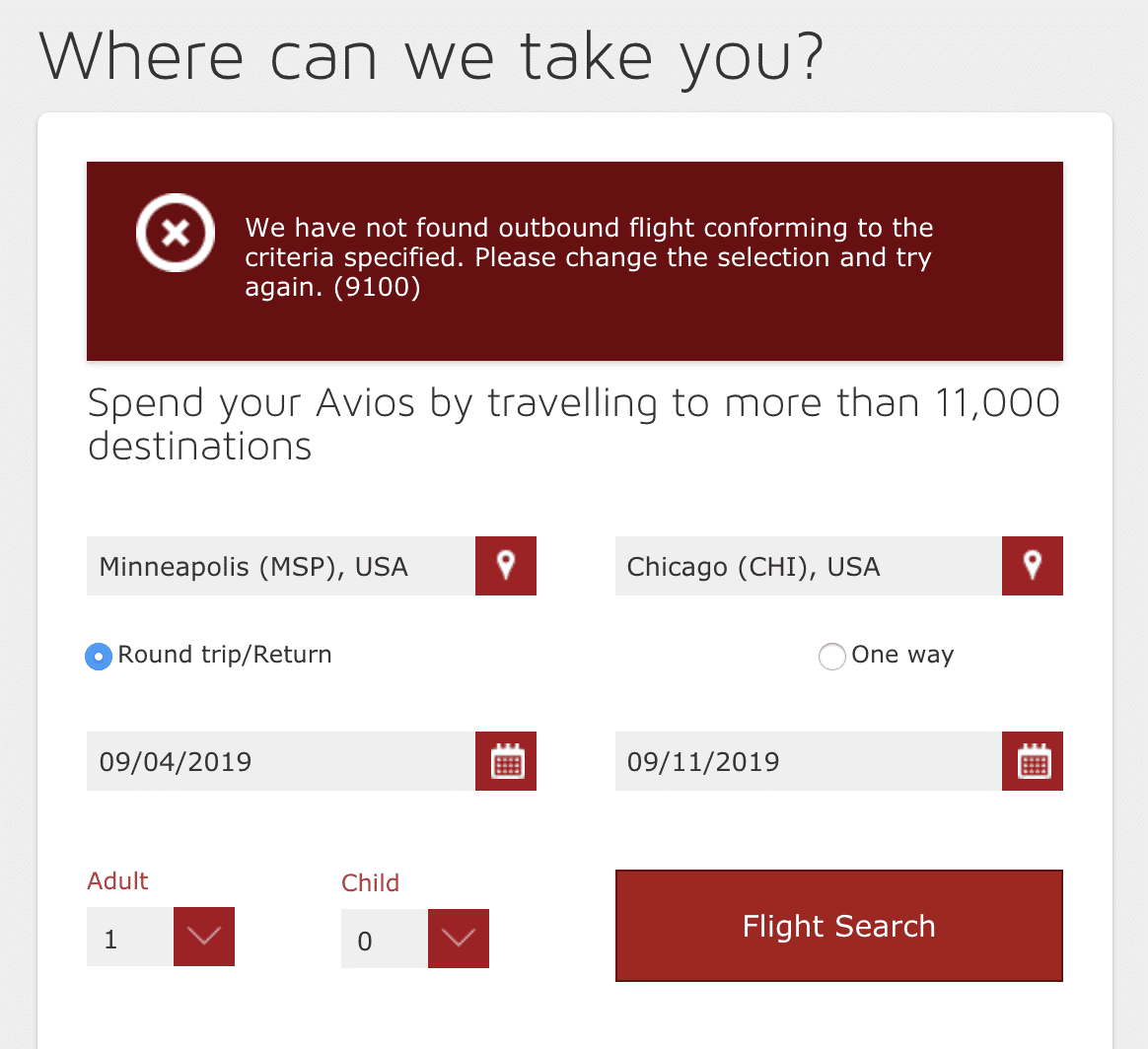Click the red Adult label
This screenshot has width=1148, height=1049.
pyautogui.click(x=118, y=881)
